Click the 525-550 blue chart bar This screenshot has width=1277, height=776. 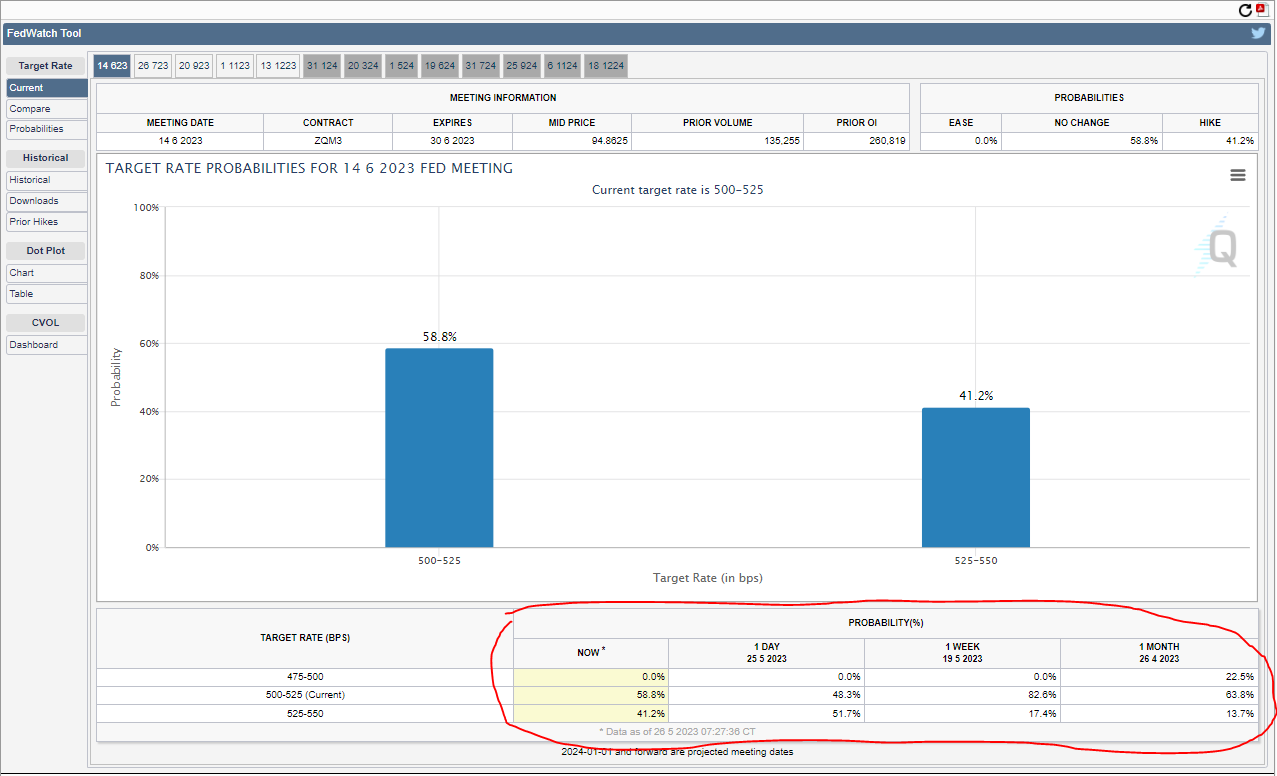coord(976,478)
